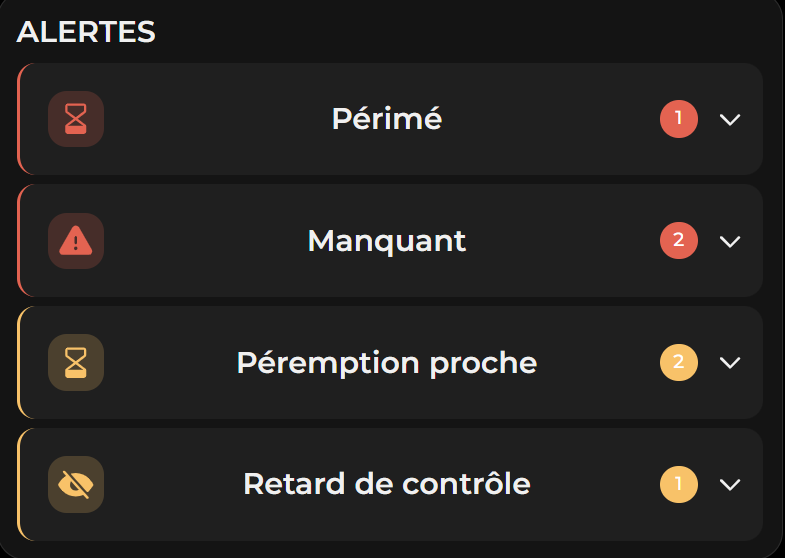This screenshot has height=558, width=785.
Task: Open the Péremption proche alert label
Action: 387,362
